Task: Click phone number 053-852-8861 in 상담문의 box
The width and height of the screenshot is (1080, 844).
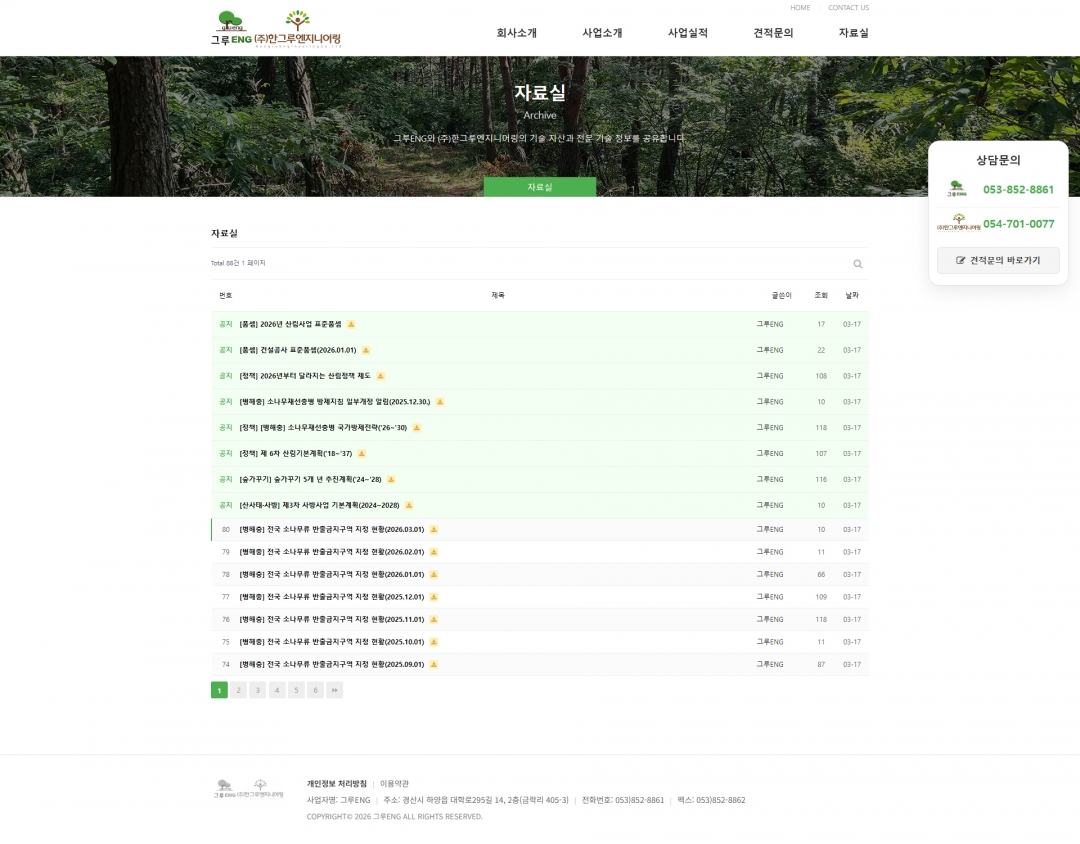Action: coord(1018,189)
